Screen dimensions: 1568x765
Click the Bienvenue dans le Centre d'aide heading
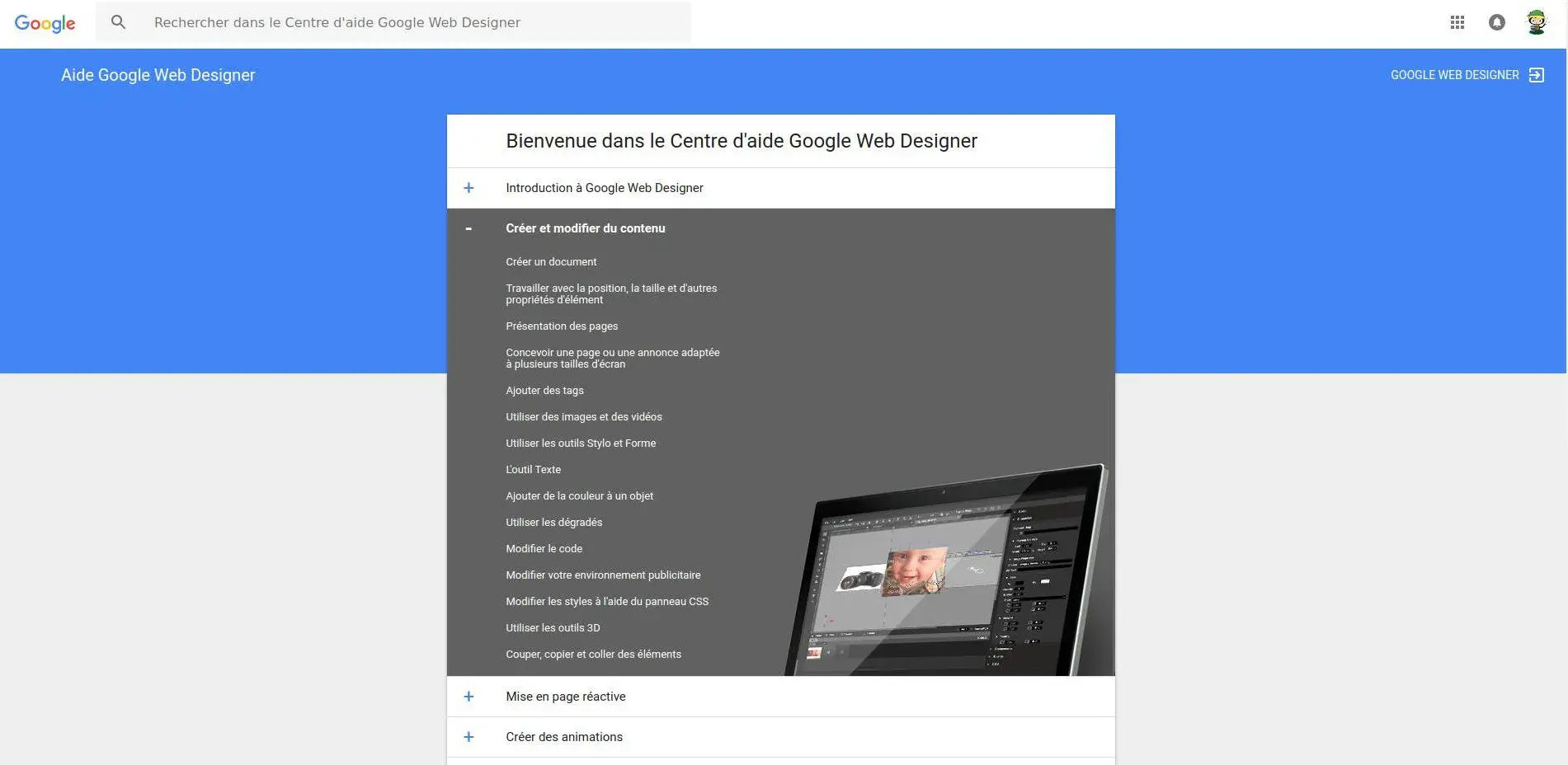pos(742,141)
